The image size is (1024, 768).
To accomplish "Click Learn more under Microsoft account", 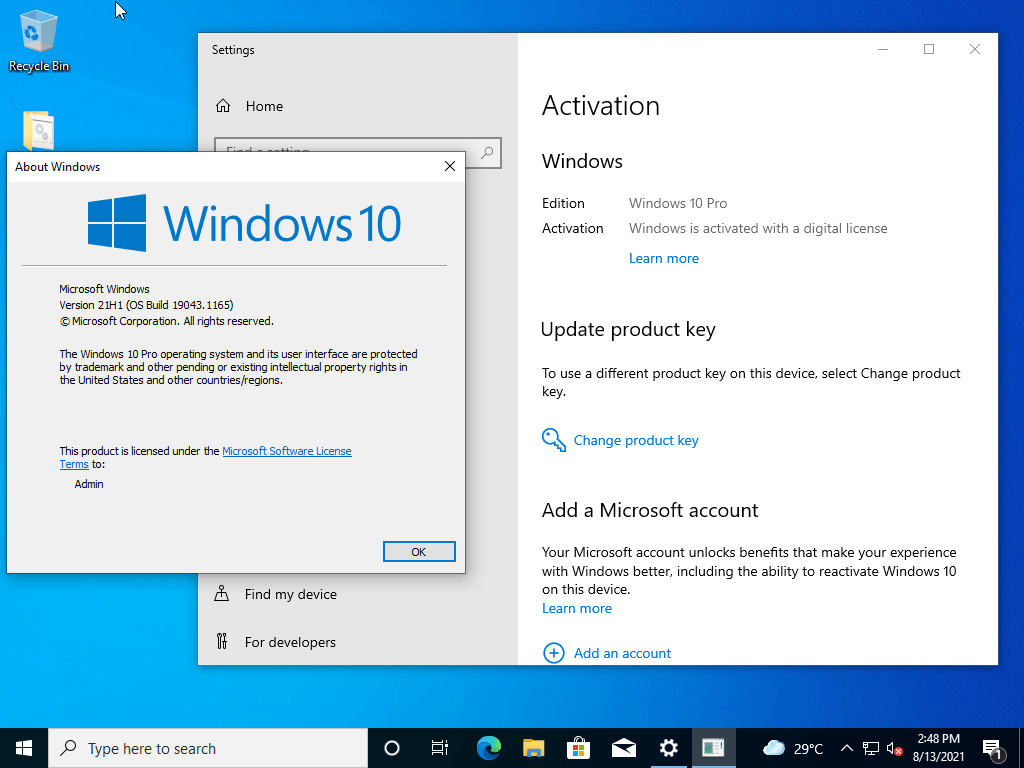I will click(x=577, y=609).
